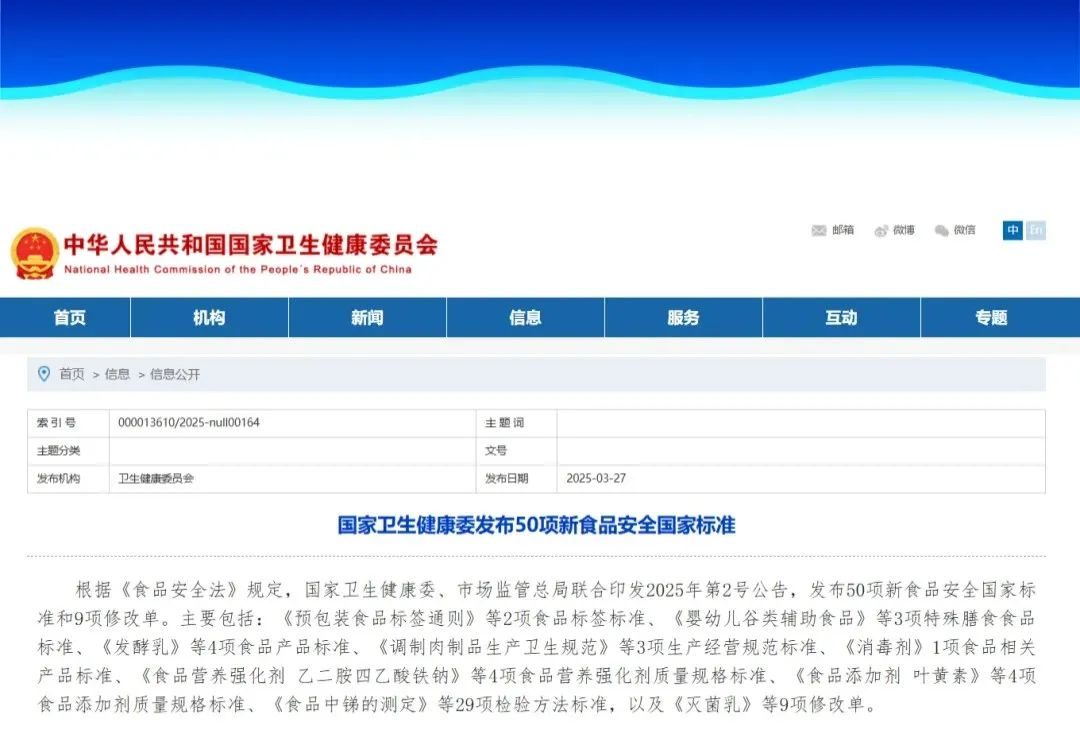This screenshot has height=736, width=1080.
Task: Switch site language to English (En)
Action: point(1036,230)
